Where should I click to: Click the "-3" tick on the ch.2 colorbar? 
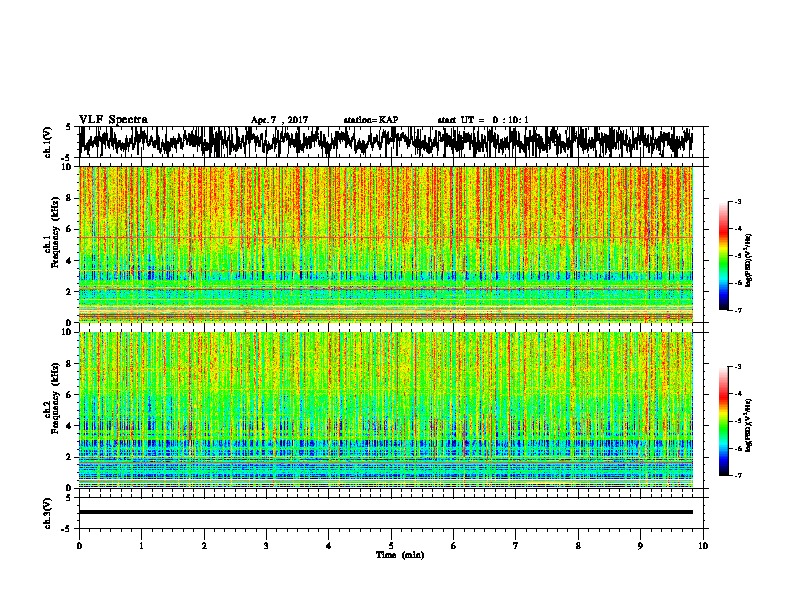coord(738,367)
